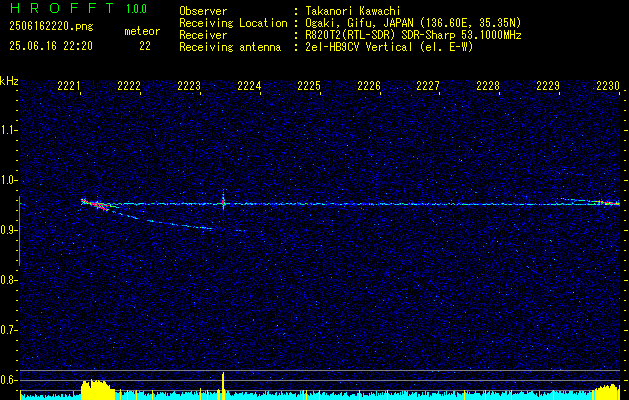The height and width of the screenshot is (400, 629).
Task: Click the 2221 time marker
Action: coord(69,86)
